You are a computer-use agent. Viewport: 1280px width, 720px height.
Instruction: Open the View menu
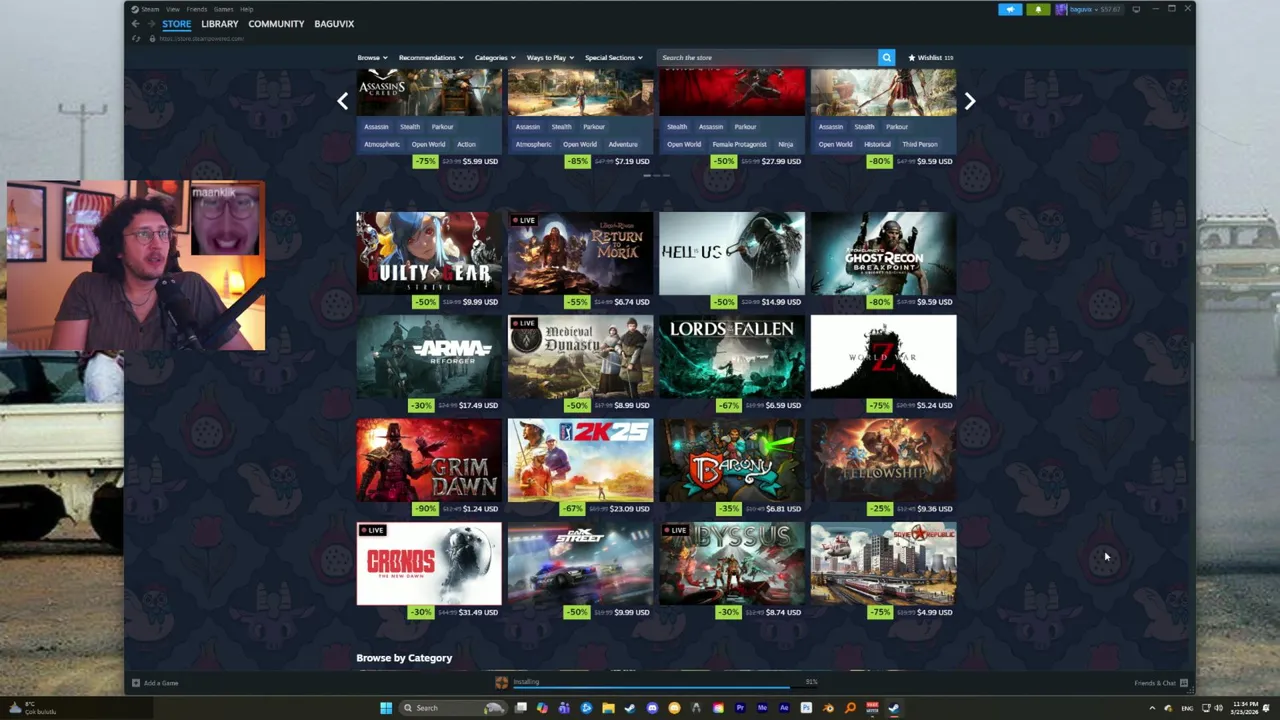pyautogui.click(x=172, y=9)
